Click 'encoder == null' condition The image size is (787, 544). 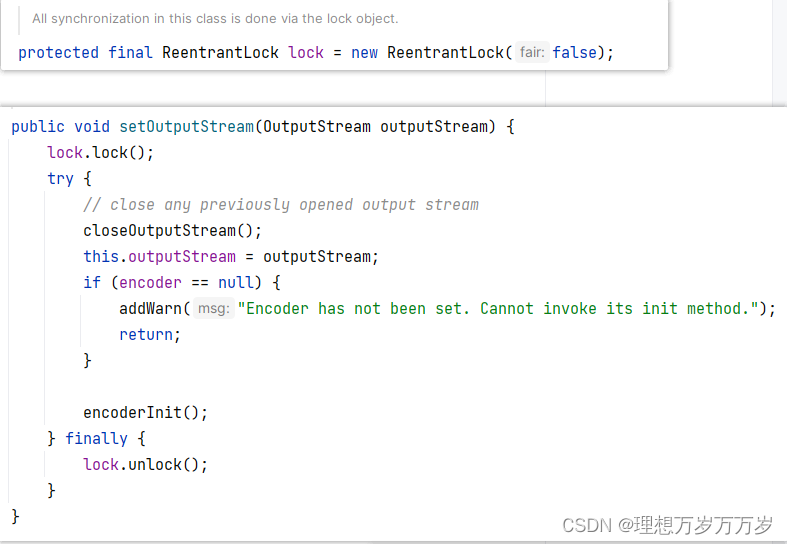coord(186,283)
